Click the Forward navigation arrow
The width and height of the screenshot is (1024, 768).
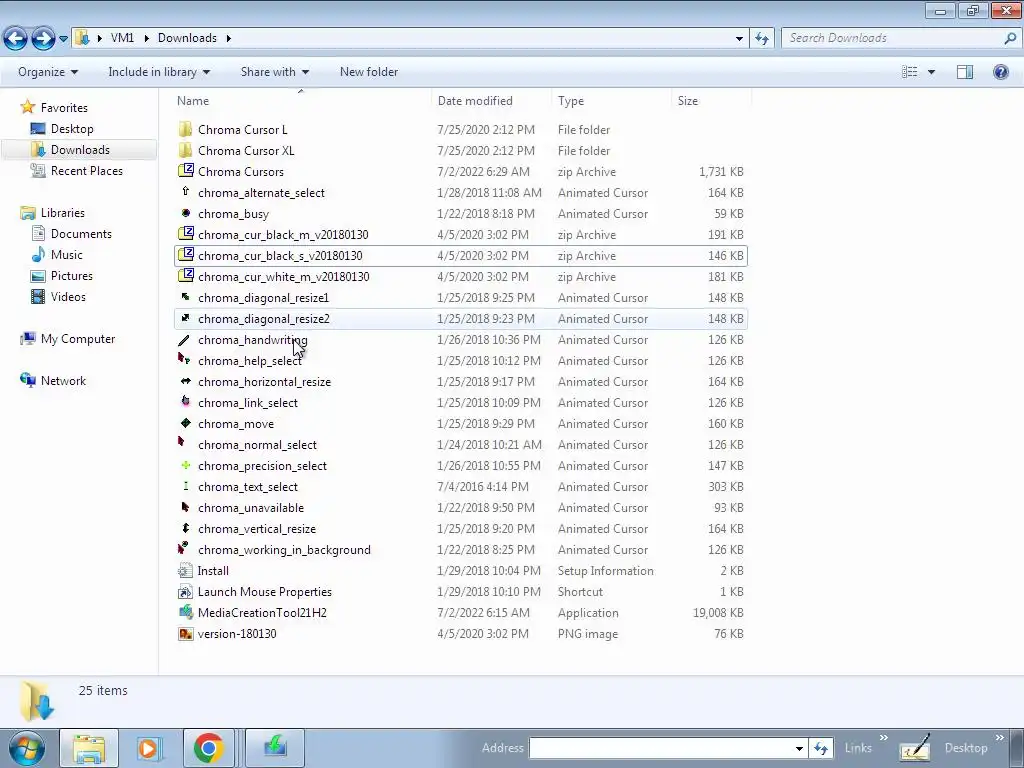[44, 39]
